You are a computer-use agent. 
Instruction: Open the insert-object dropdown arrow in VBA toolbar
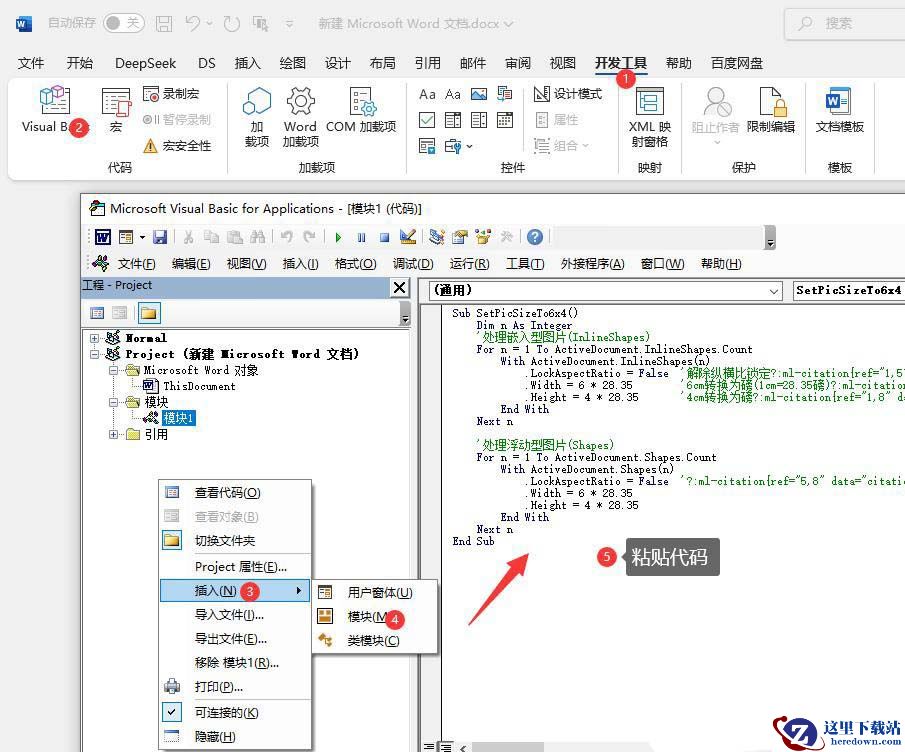pos(142,237)
